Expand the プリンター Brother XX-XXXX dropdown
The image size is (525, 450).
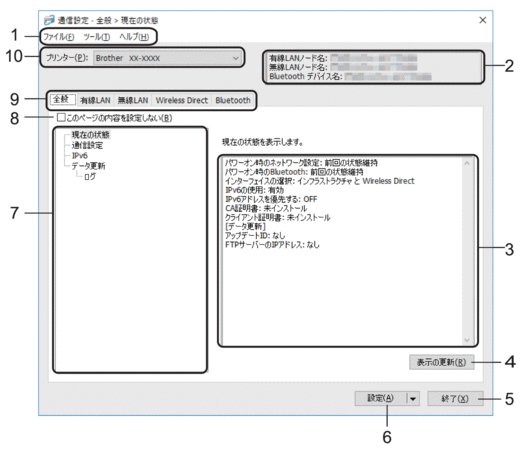[167, 58]
